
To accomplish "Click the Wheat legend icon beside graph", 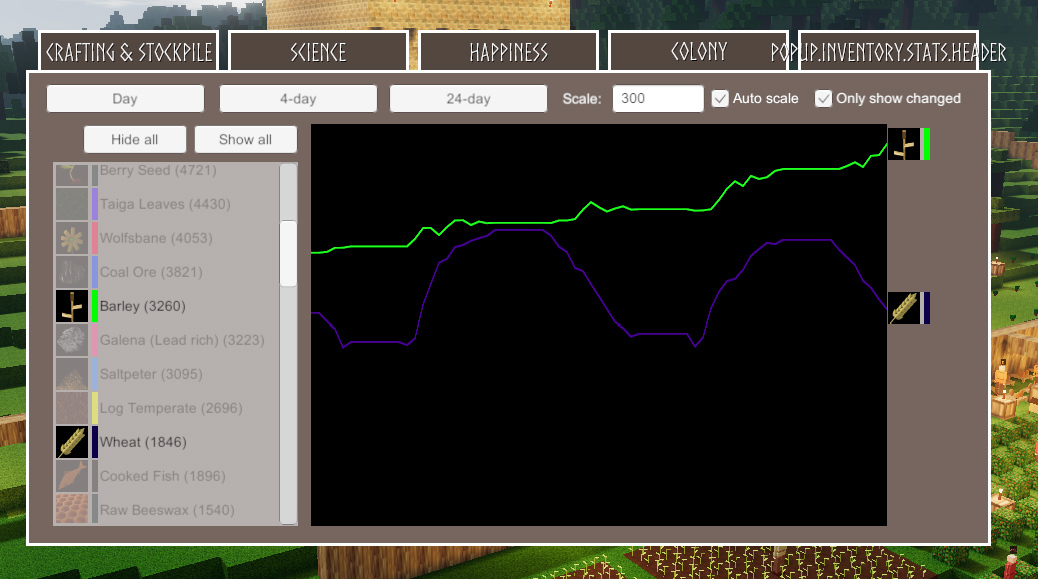I will tap(904, 308).
